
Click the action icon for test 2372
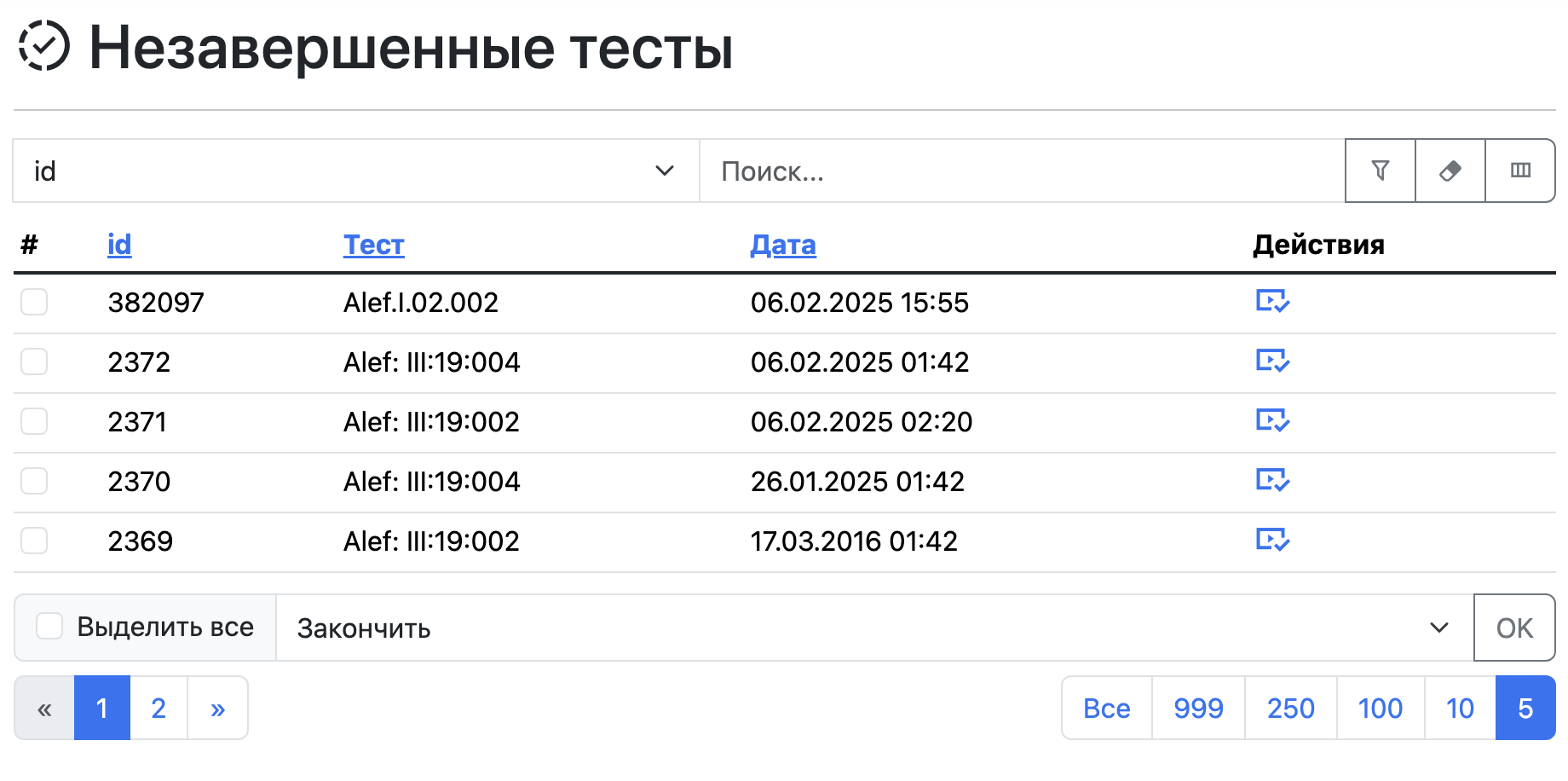point(1272,361)
